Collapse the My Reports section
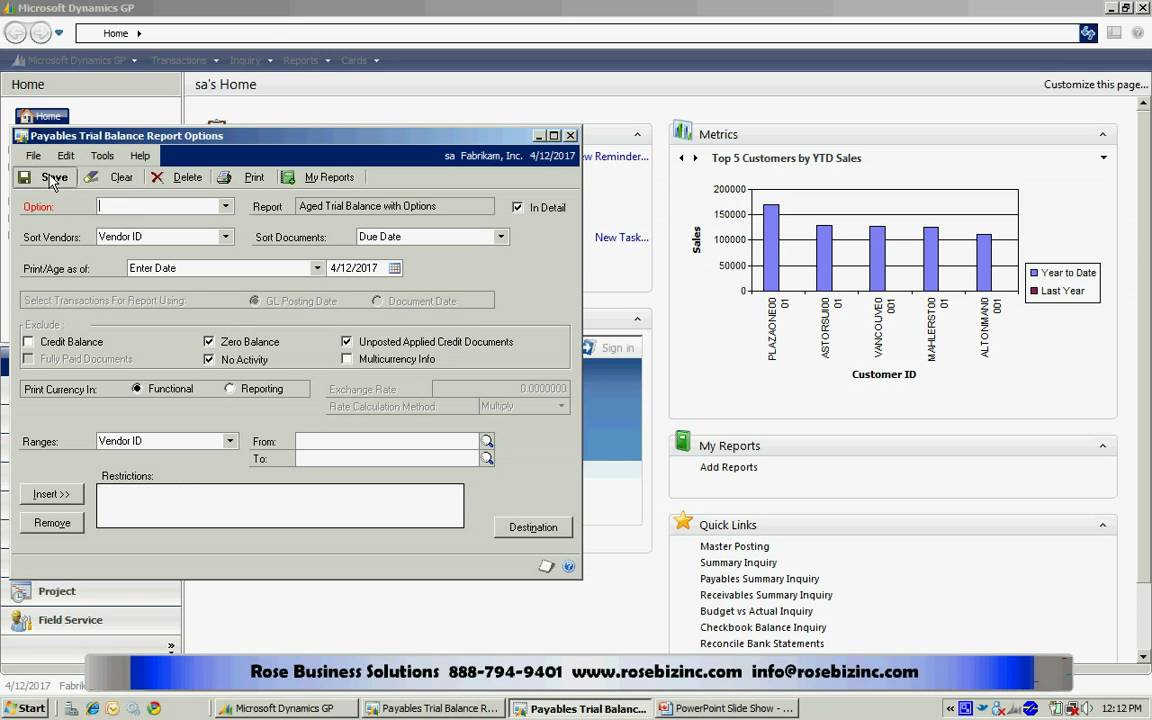Viewport: 1152px width, 720px height. (1102, 446)
